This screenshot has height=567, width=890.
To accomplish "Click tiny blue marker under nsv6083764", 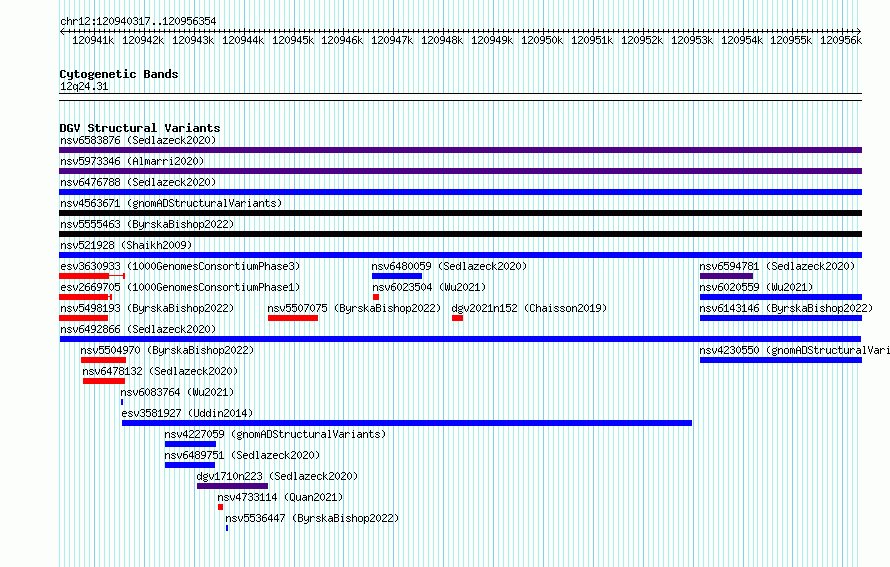I will click(122, 402).
